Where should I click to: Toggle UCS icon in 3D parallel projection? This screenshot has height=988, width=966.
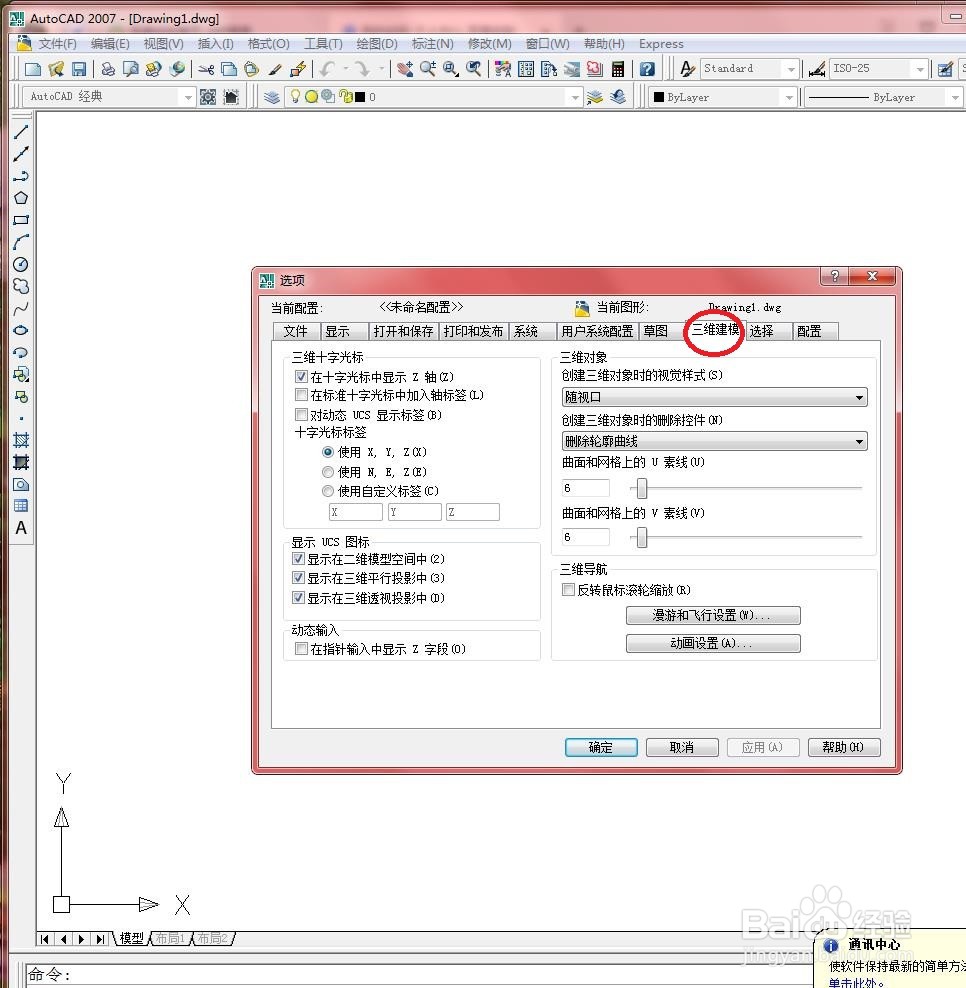[299, 578]
